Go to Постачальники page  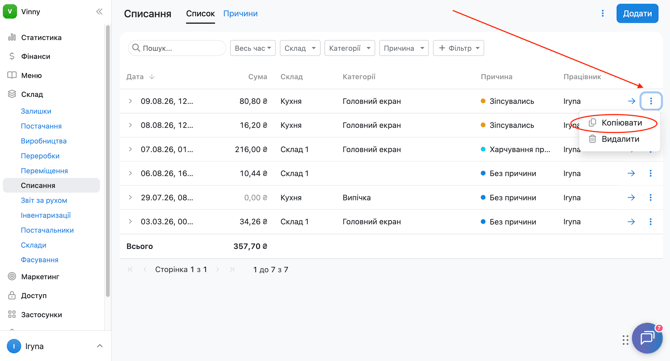47,230
